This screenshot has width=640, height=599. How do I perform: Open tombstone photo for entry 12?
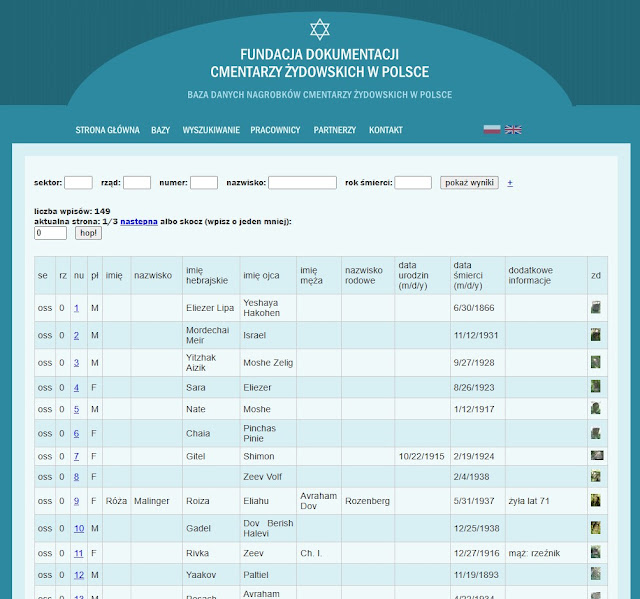pyautogui.click(x=596, y=574)
